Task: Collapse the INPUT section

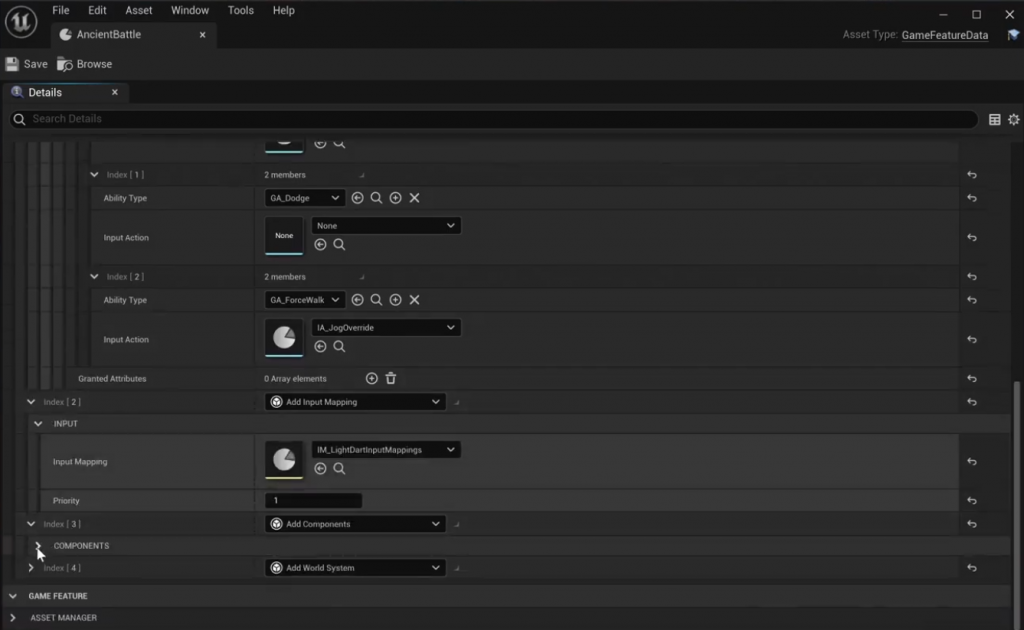Action: 38,424
